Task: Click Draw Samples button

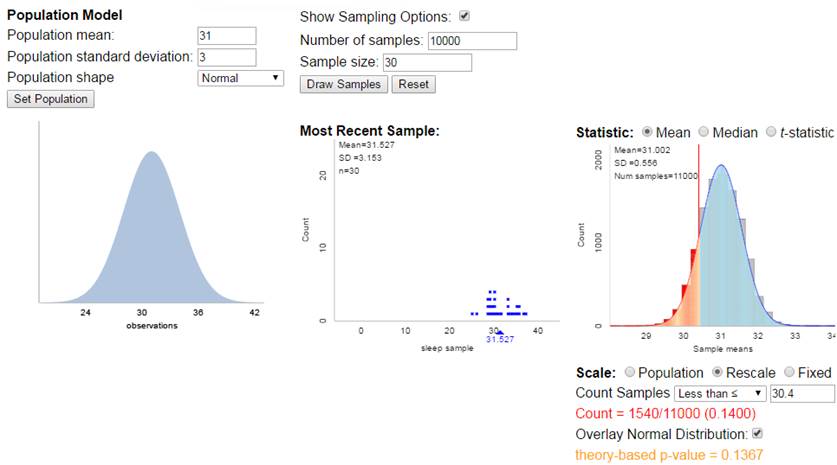Action: point(344,84)
